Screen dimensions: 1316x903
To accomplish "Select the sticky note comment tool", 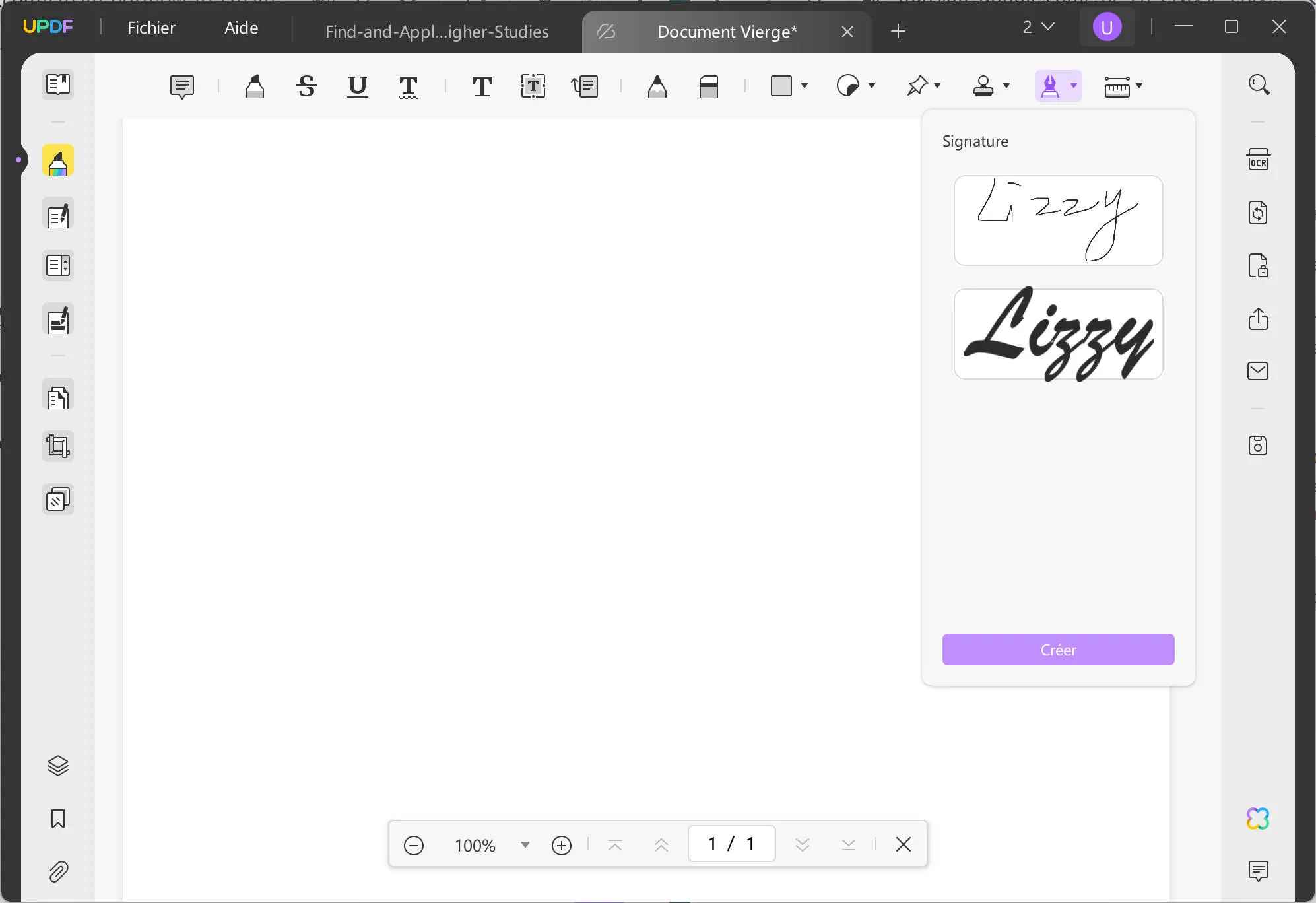I will tap(181, 86).
